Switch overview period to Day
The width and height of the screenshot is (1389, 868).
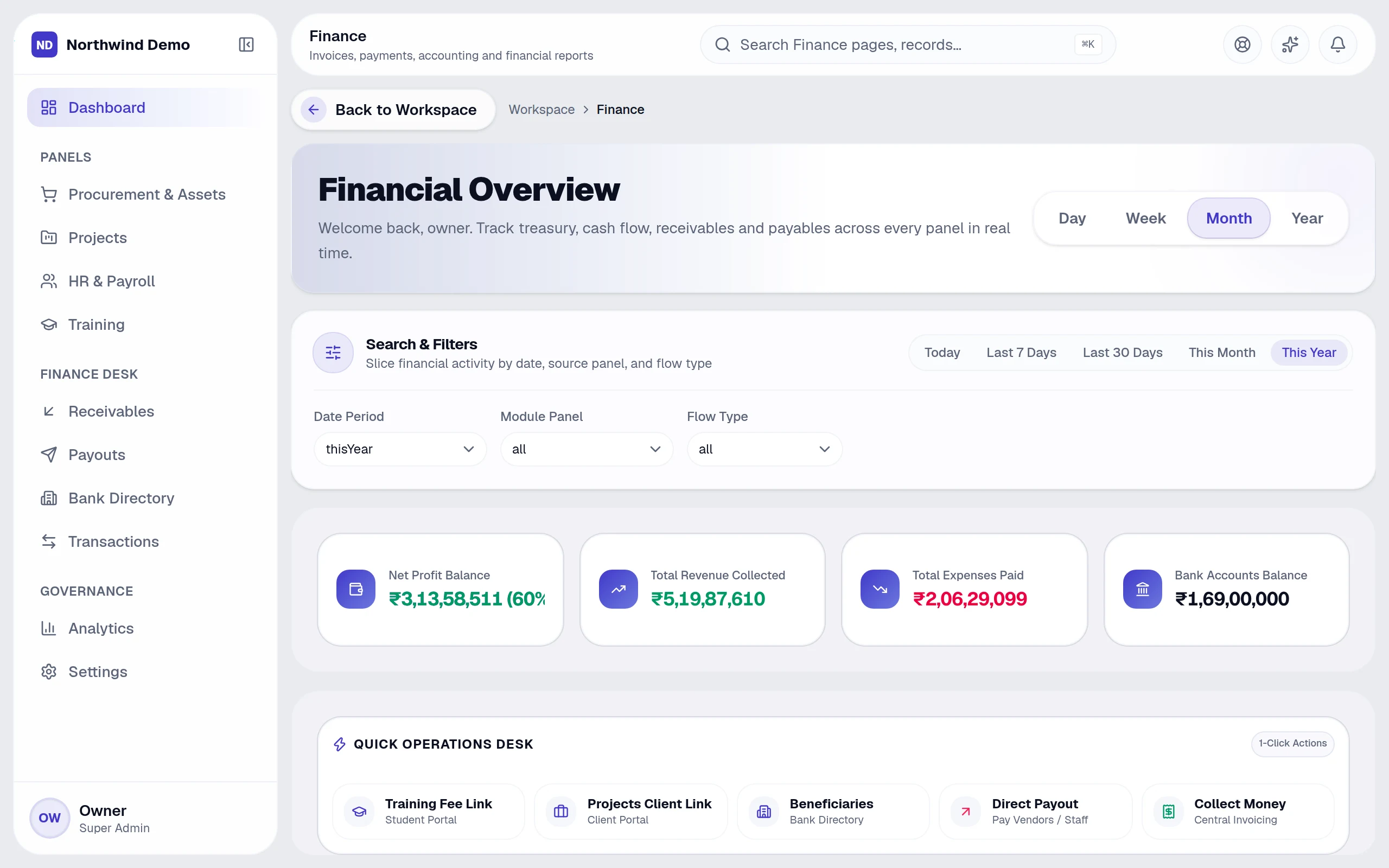coord(1072,218)
